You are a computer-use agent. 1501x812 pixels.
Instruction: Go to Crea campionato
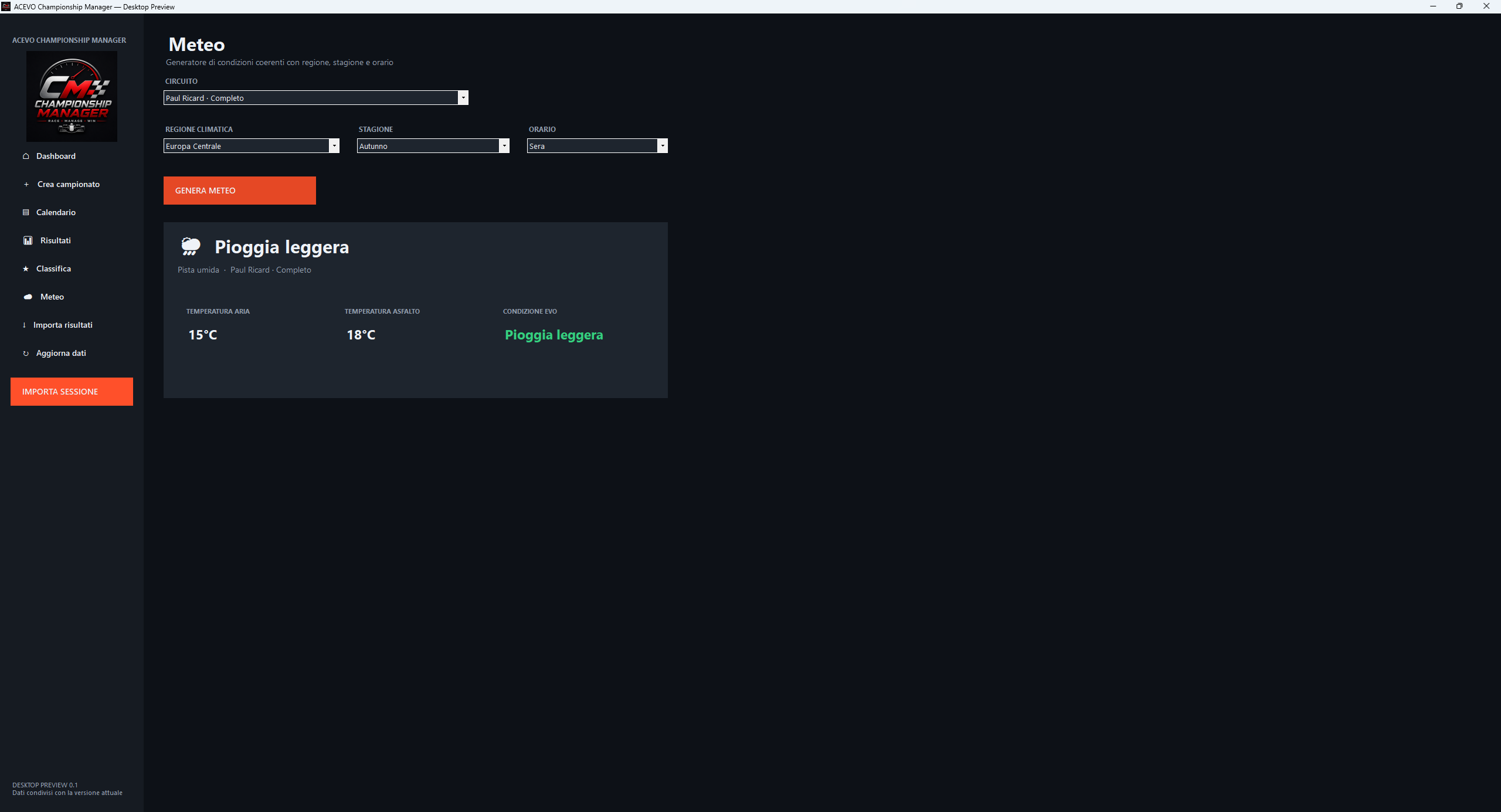[x=69, y=184]
